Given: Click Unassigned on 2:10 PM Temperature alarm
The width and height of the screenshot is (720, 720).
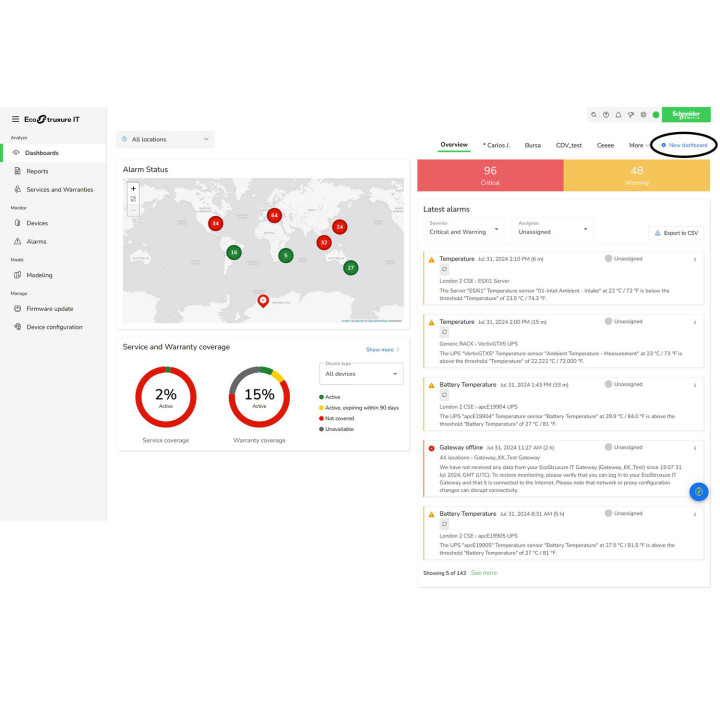Looking at the screenshot, I should coord(624,259).
